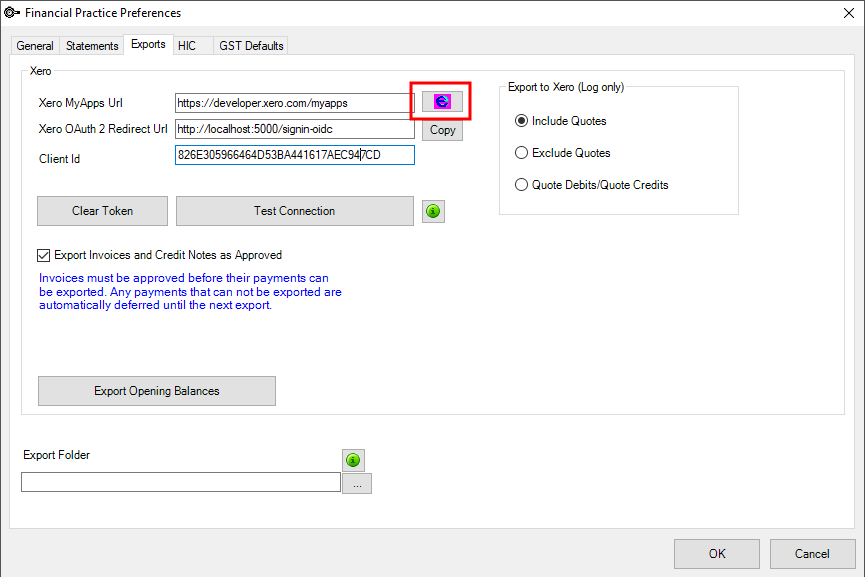Cancel the preferences dialog
The image size is (865, 577).
point(812,554)
